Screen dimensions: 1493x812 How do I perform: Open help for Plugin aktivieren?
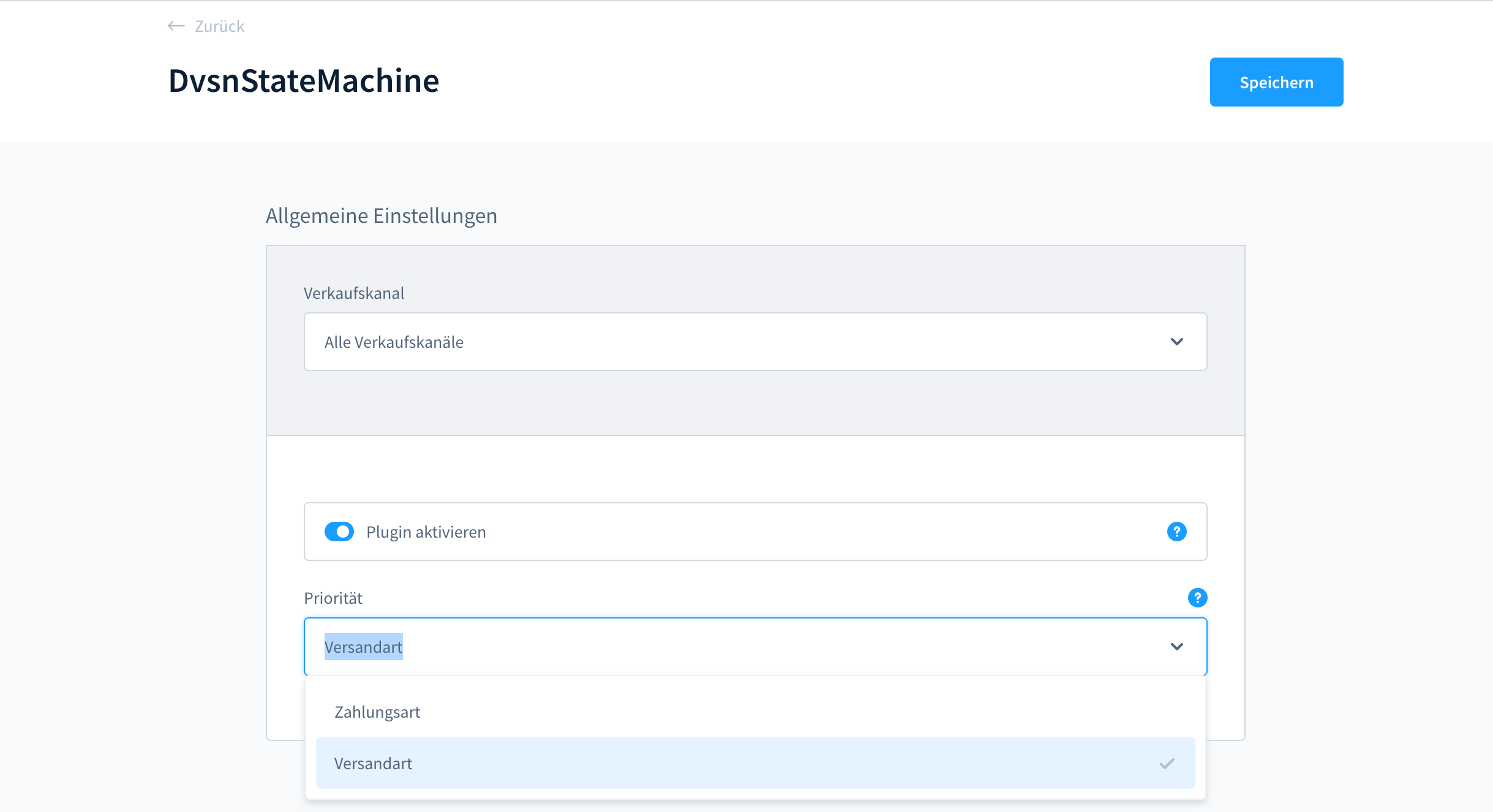(x=1176, y=532)
